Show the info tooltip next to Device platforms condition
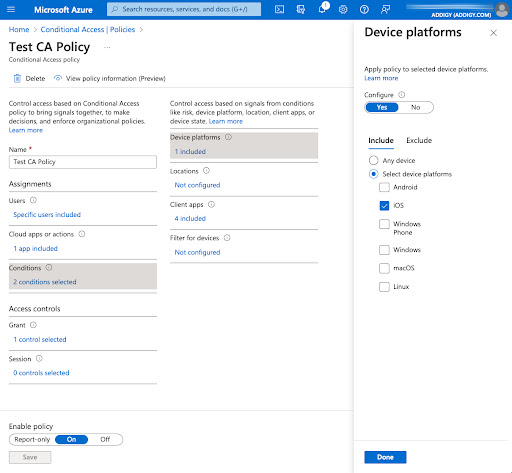 click(228, 137)
